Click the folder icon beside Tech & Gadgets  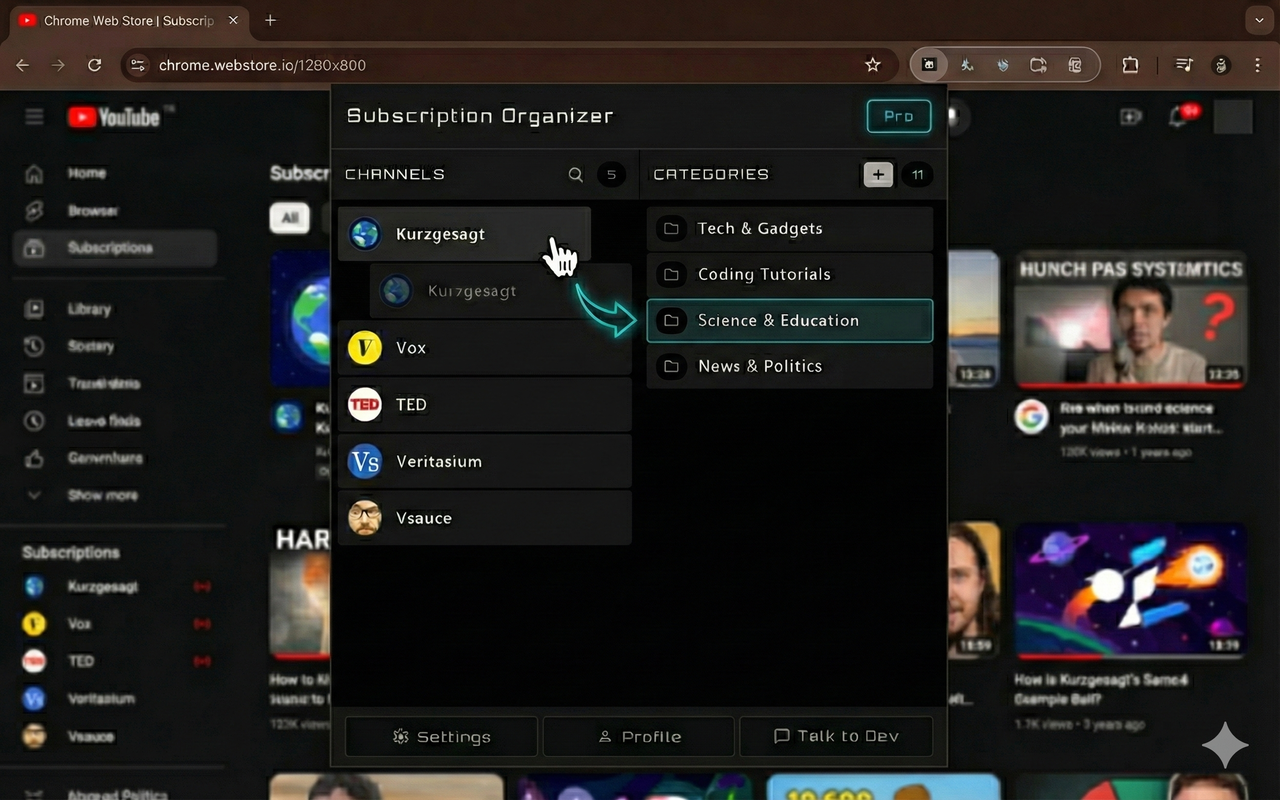click(x=672, y=229)
